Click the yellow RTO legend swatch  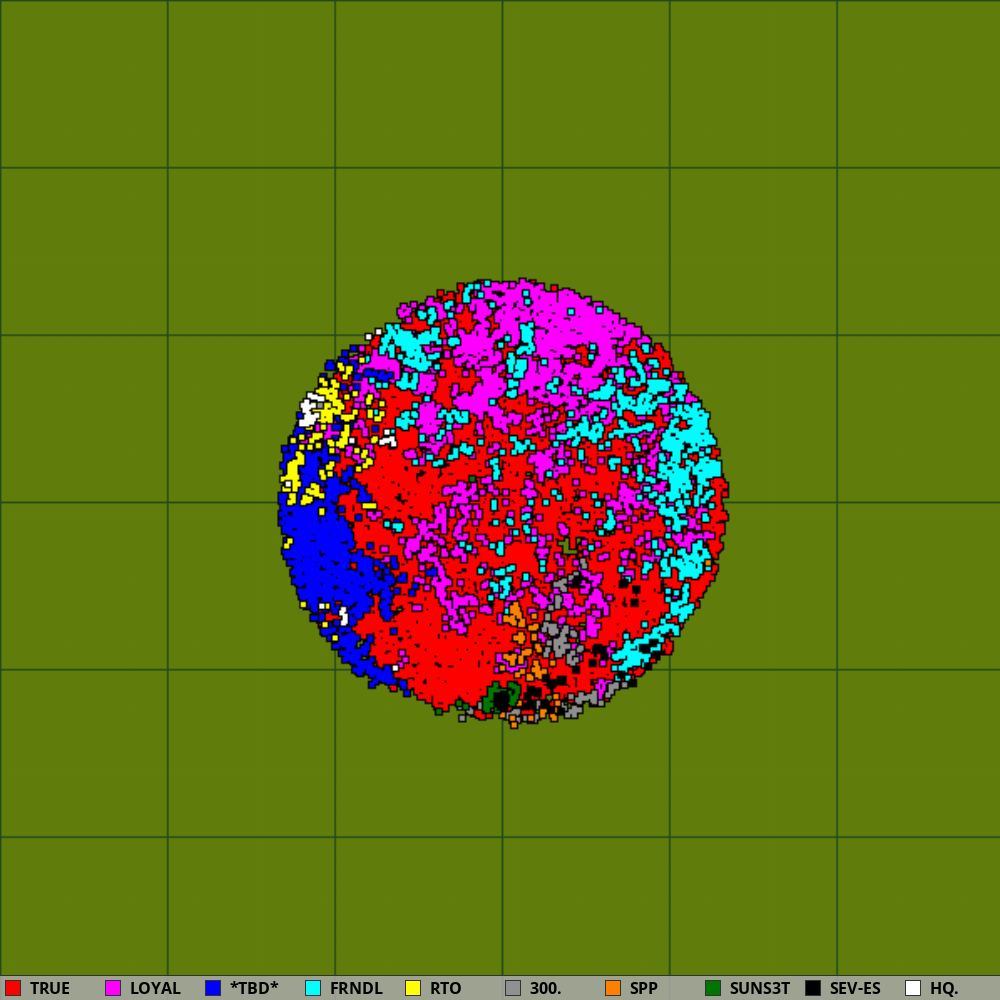(413, 988)
